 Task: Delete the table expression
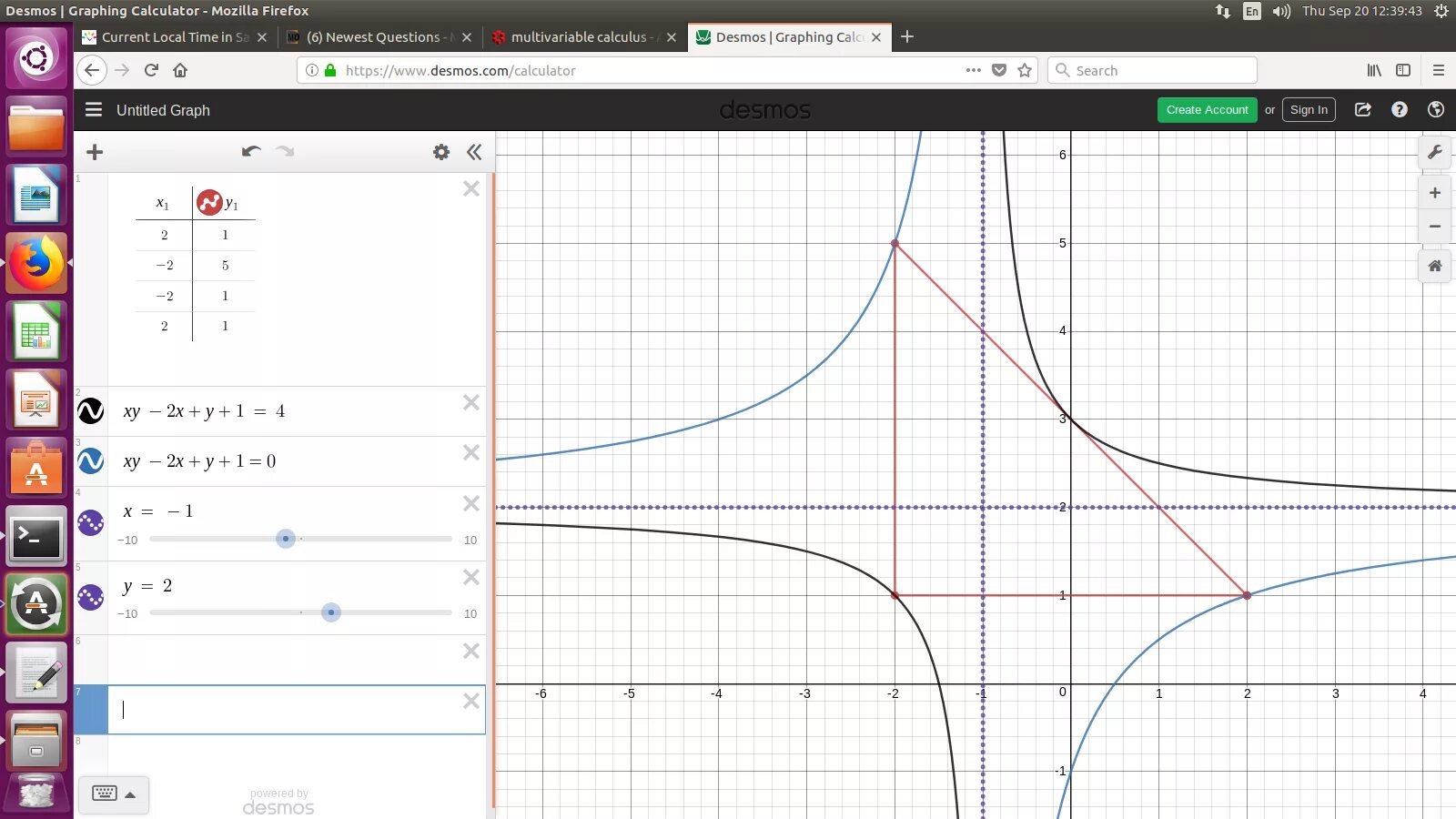coord(471,188)
